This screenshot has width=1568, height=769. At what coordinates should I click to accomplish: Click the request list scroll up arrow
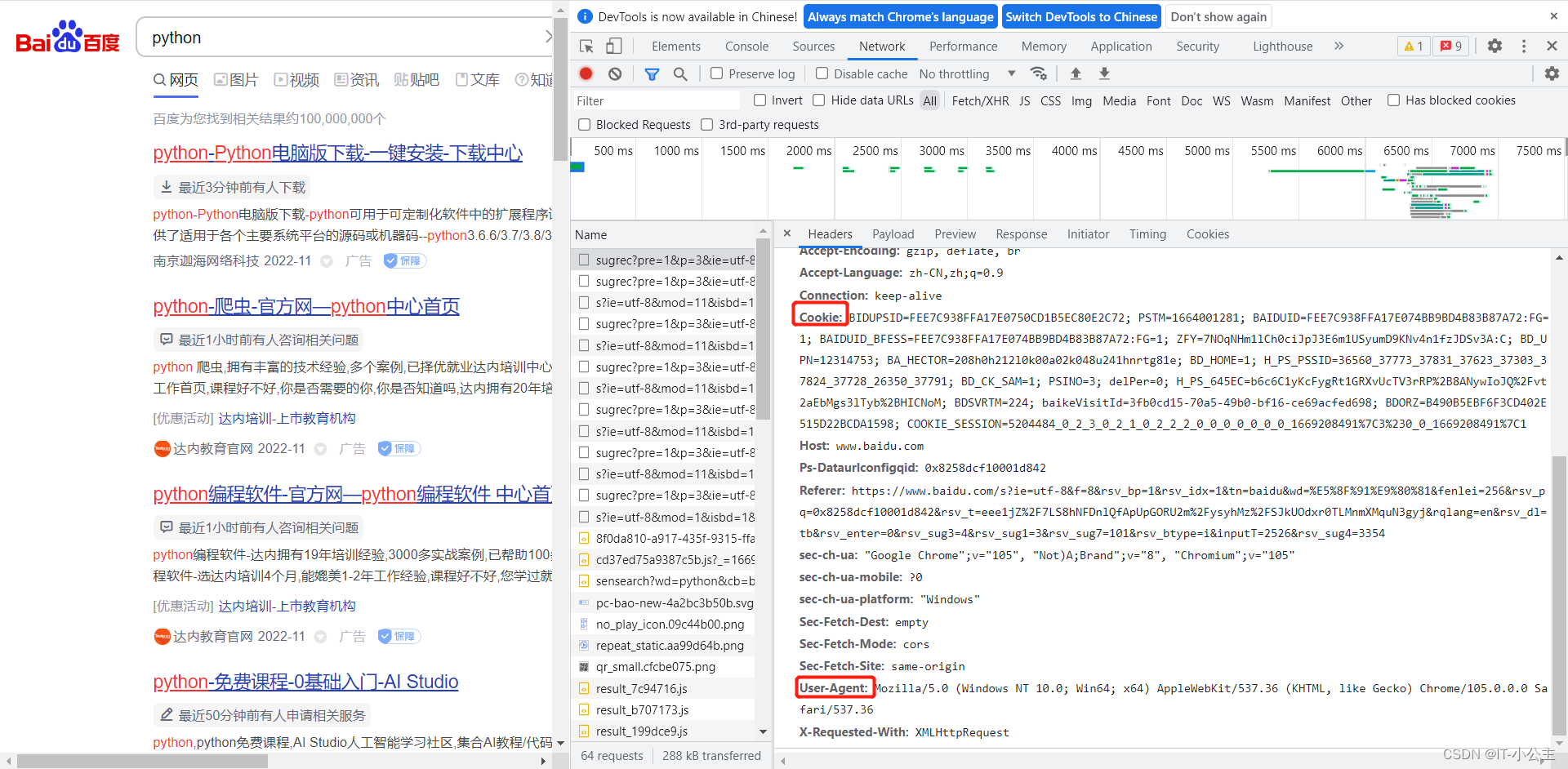763,231
